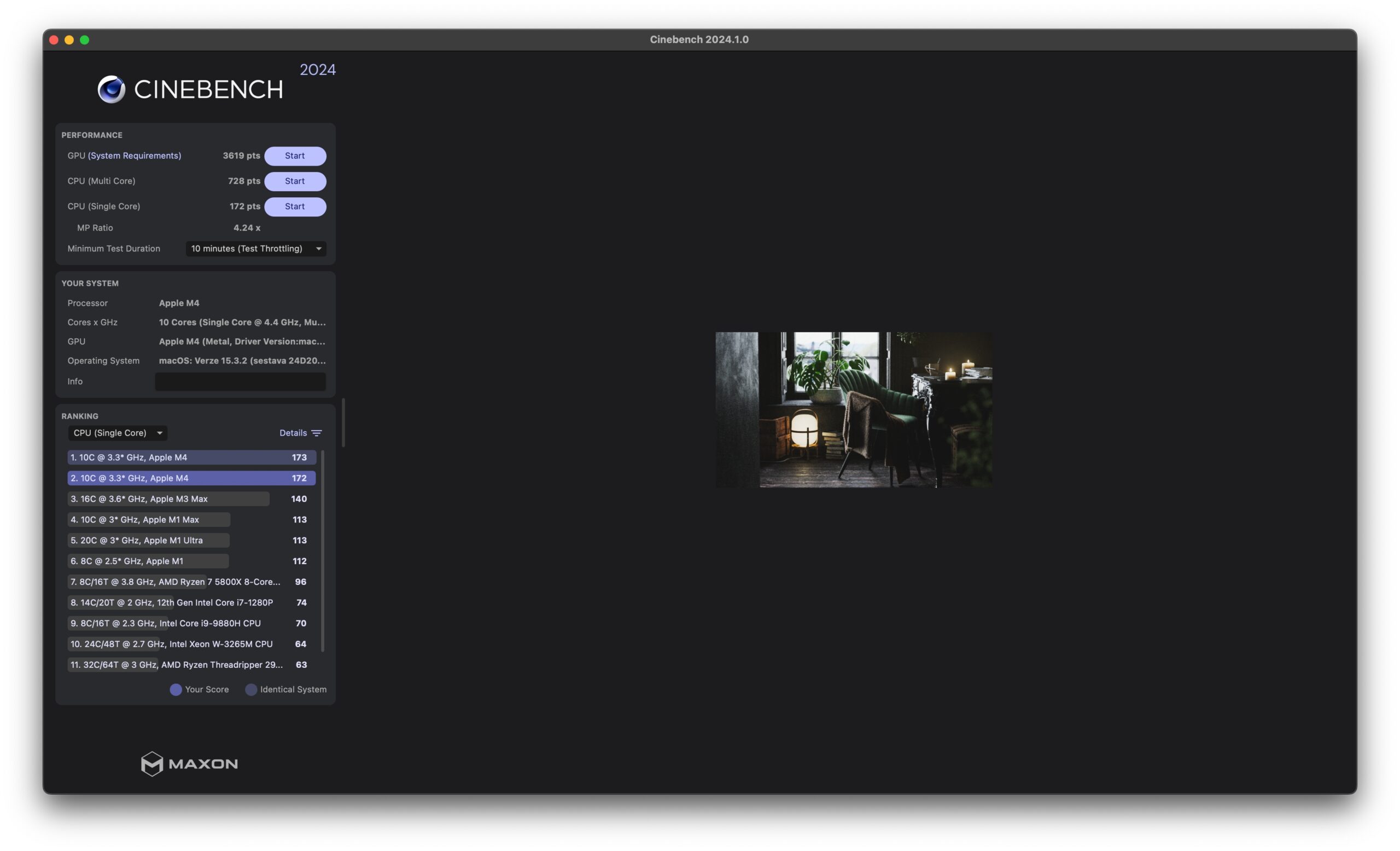
Task: Start the CPU Single Core test
Action: 295,207
